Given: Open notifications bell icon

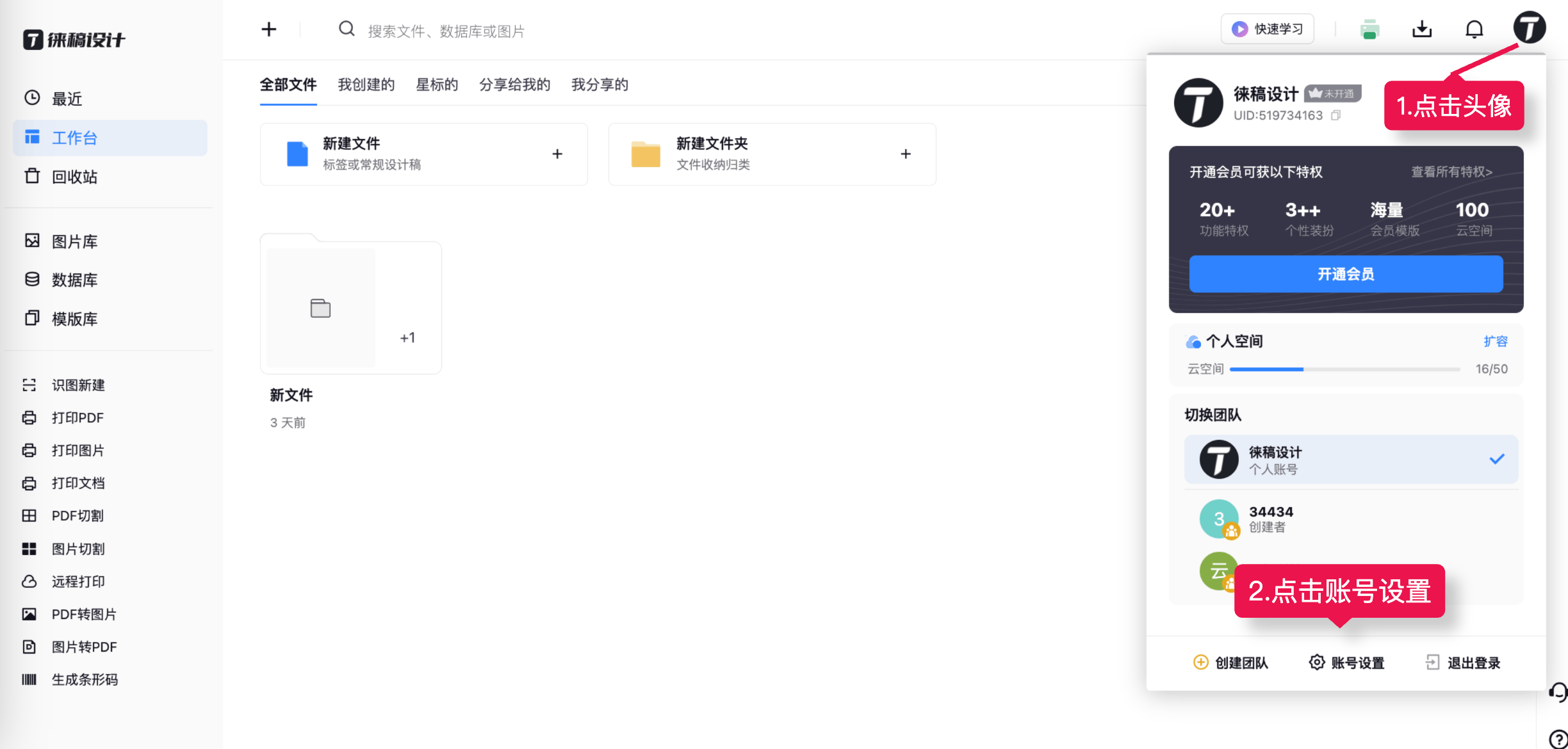Looking at the screenshot, I should pos(1474,29).
